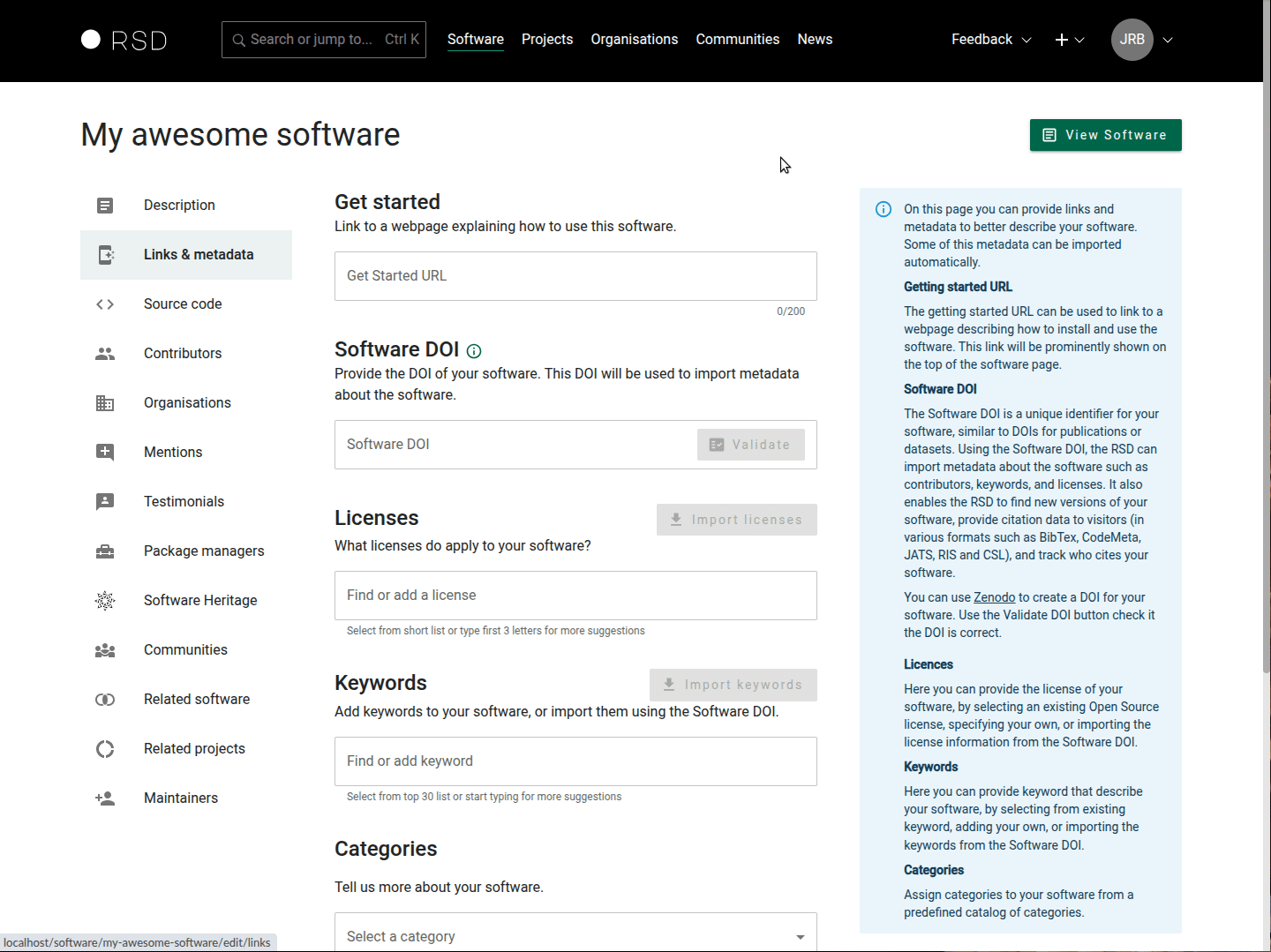The image size is (1271, 952).
Task: Click the Maintainers person-add icon
Action: (x=105, y=798)
